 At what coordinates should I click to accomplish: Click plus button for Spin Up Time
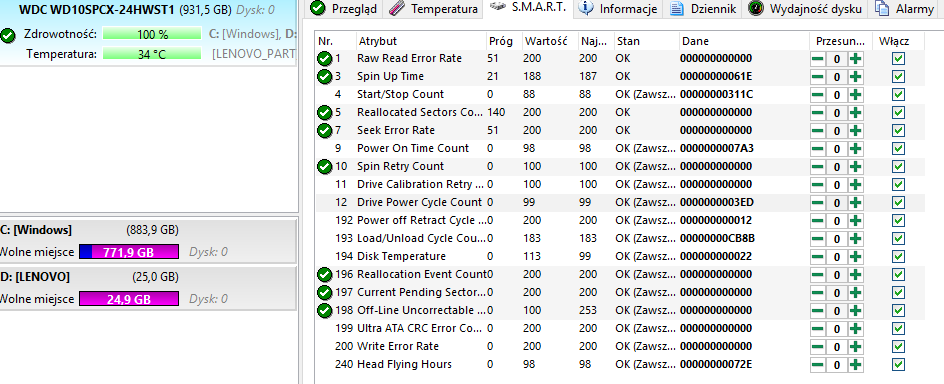click(x=856, y=77)
